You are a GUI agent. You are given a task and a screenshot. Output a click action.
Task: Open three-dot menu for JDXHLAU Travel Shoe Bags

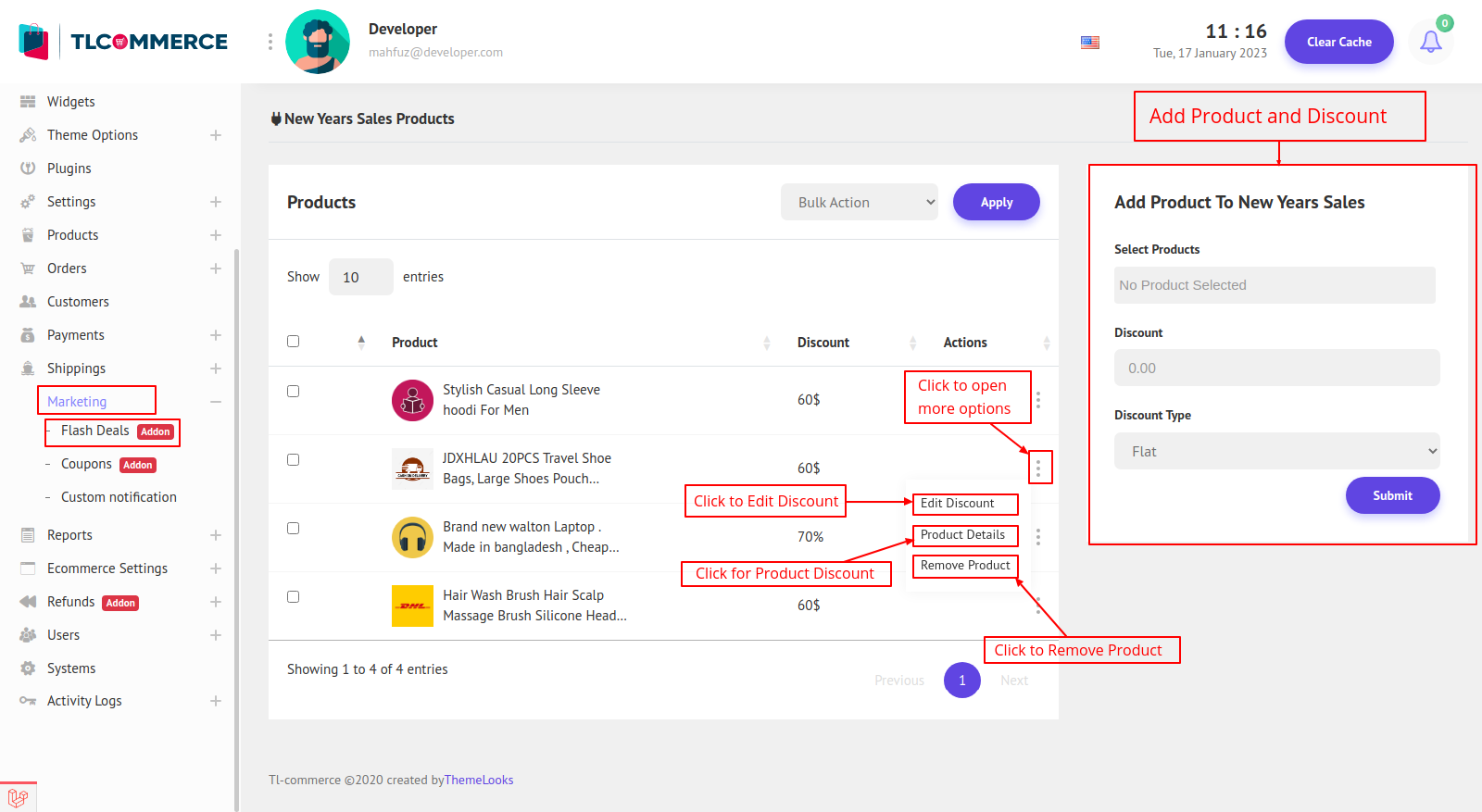coord(1038,468)
